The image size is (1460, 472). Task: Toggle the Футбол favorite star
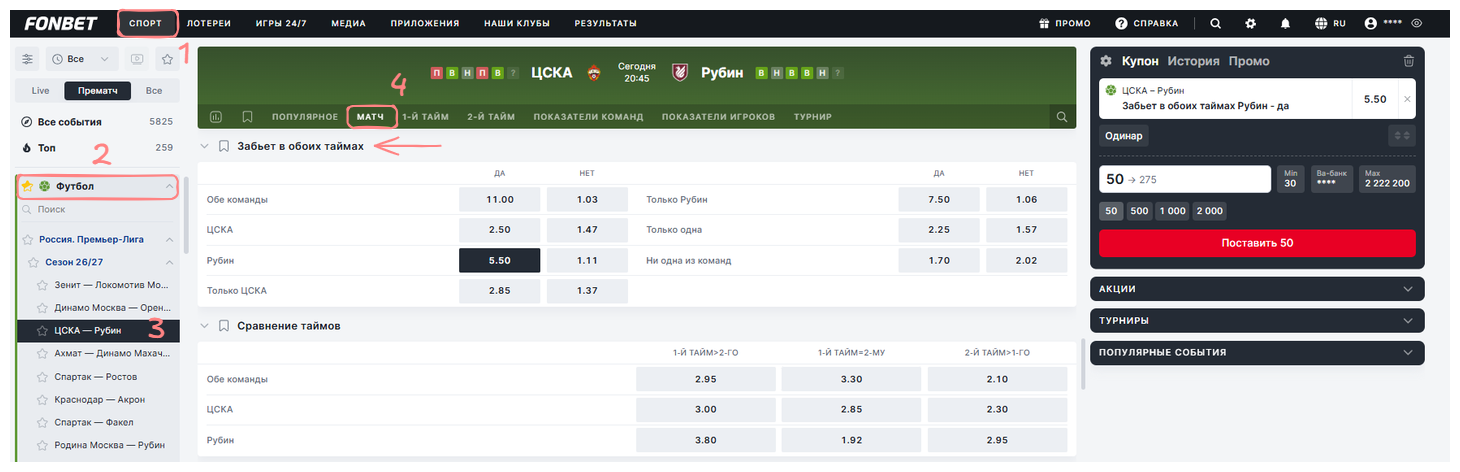(x=28, y=186)
